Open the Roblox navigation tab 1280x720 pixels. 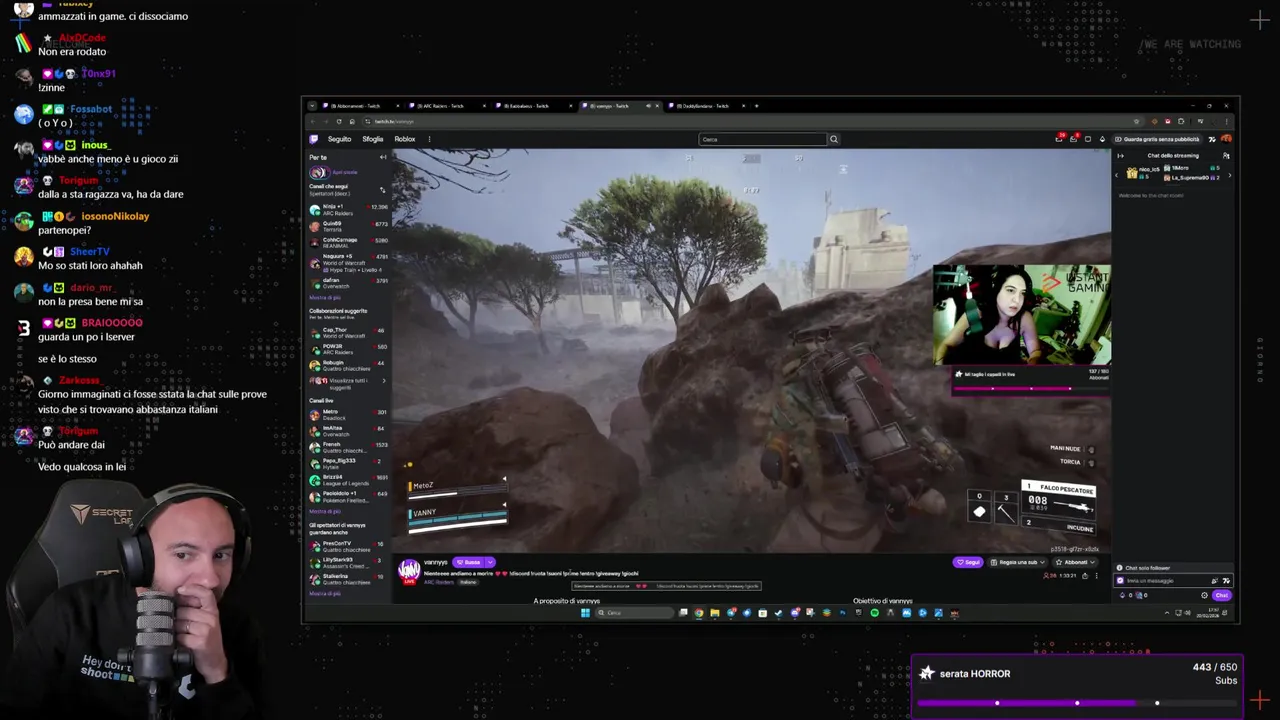click(405, 139)
